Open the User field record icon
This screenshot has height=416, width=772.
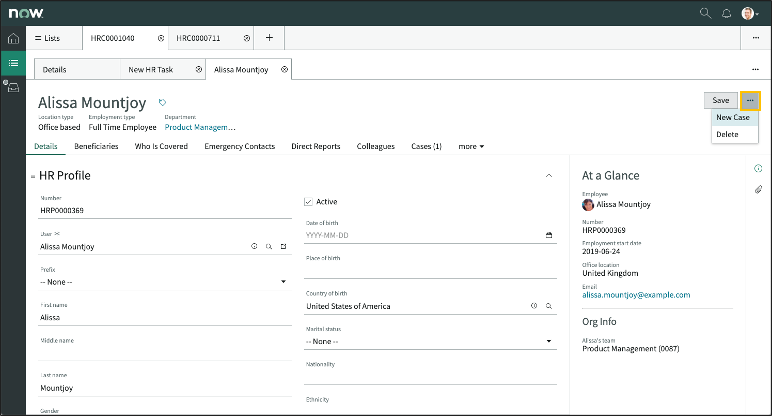(x=284, y=246)
